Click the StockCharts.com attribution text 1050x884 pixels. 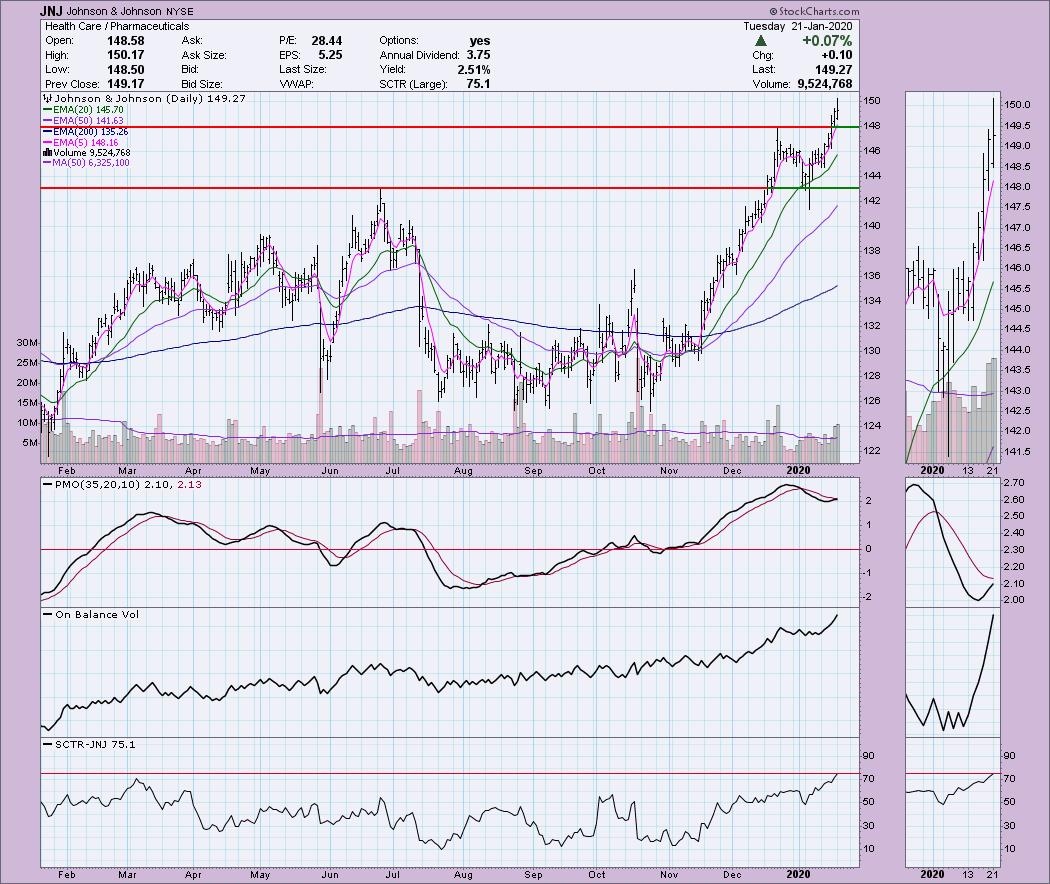click(x=814, y=11)
